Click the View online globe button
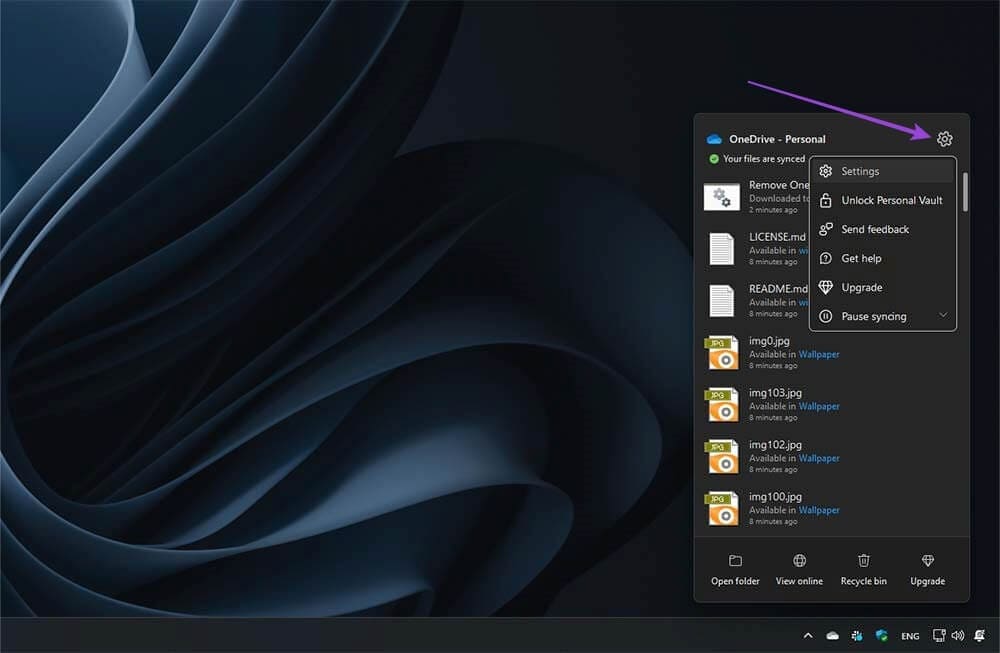This screenshot has height=653, width=1000. coord(799,569)
